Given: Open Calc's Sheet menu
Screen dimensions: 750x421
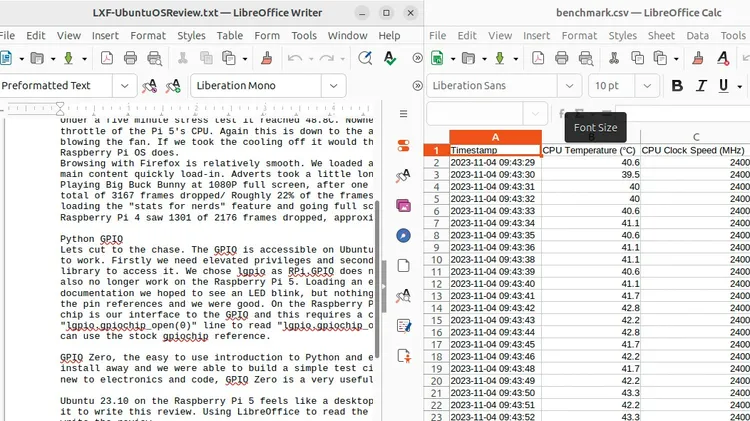Looking at the screenshot, I should coord(662,35).
